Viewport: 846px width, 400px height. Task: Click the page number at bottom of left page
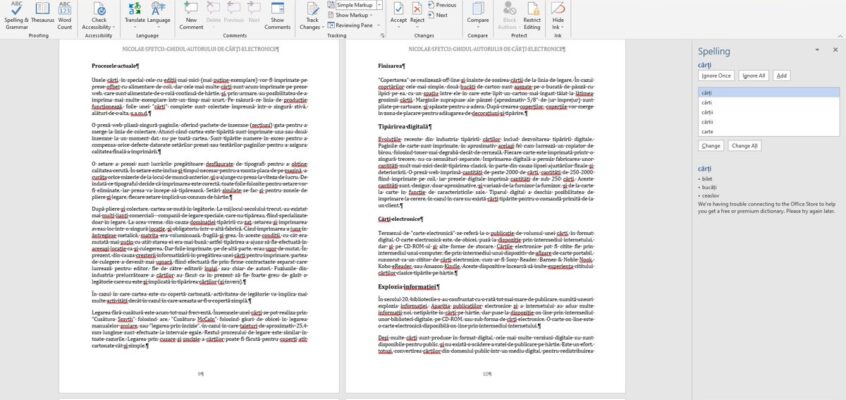pyautogui.click(x=200, y=373)
